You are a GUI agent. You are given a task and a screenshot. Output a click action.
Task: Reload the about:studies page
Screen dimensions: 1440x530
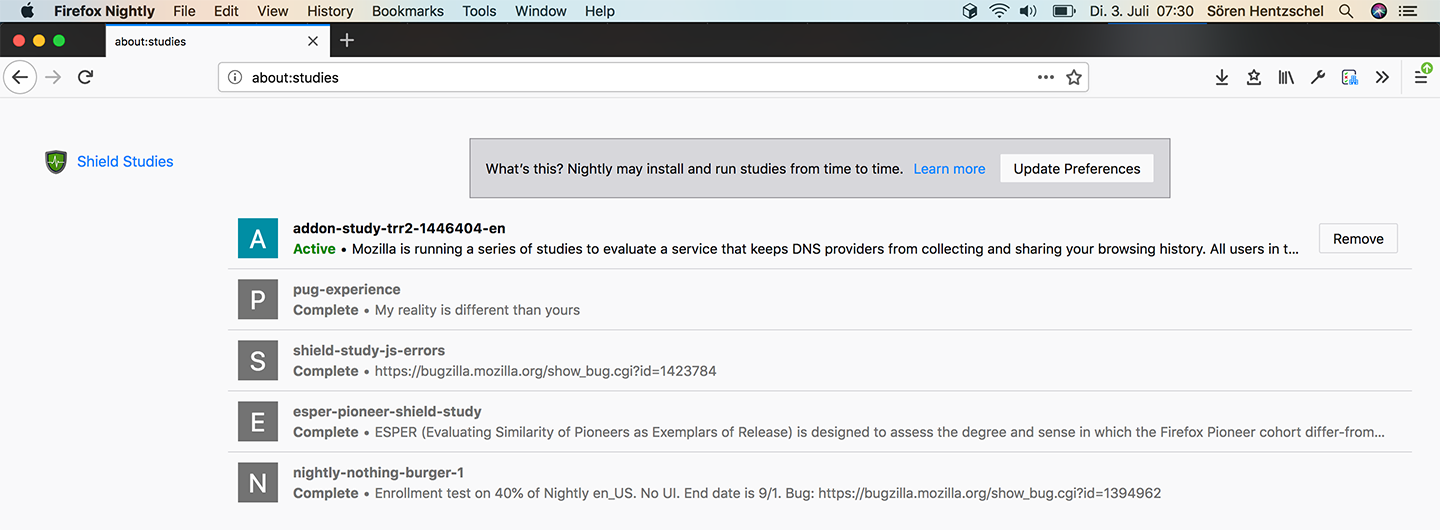coord(86,77)
